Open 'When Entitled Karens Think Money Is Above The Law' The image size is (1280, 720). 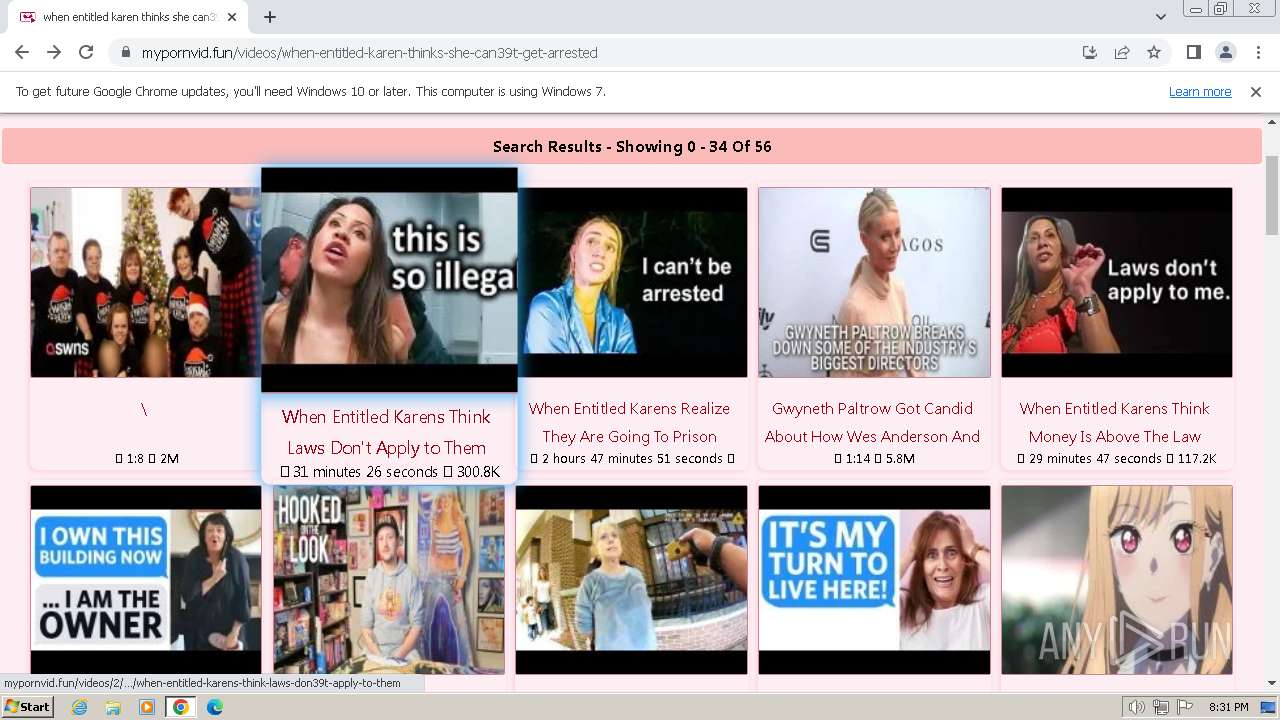coord(1115,422)
